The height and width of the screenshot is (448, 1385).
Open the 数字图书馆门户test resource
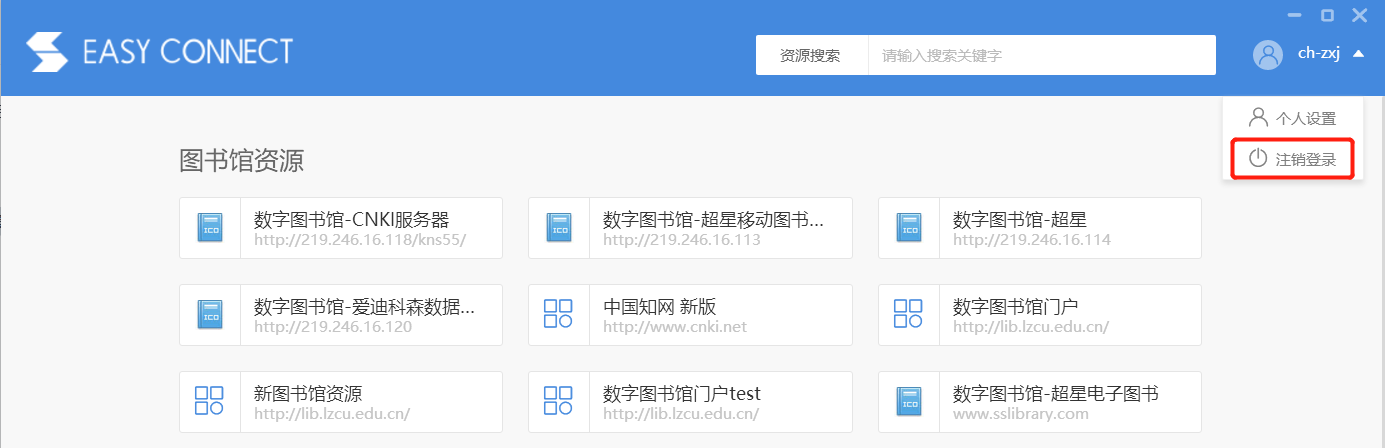[690, 402]
